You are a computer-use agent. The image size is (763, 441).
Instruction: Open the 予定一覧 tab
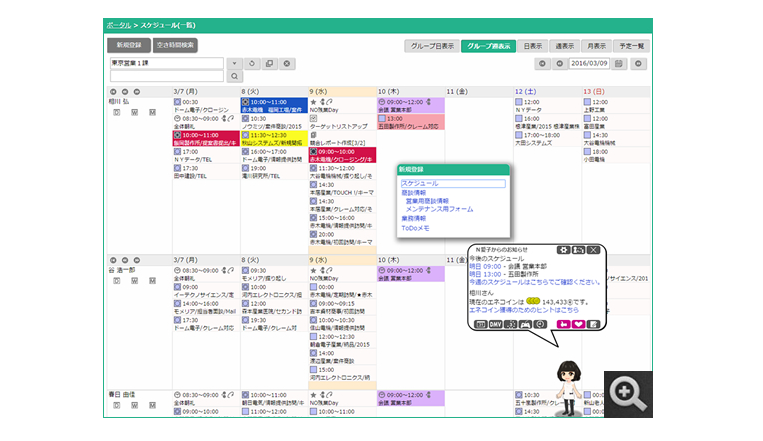click(x=631, y=46)
